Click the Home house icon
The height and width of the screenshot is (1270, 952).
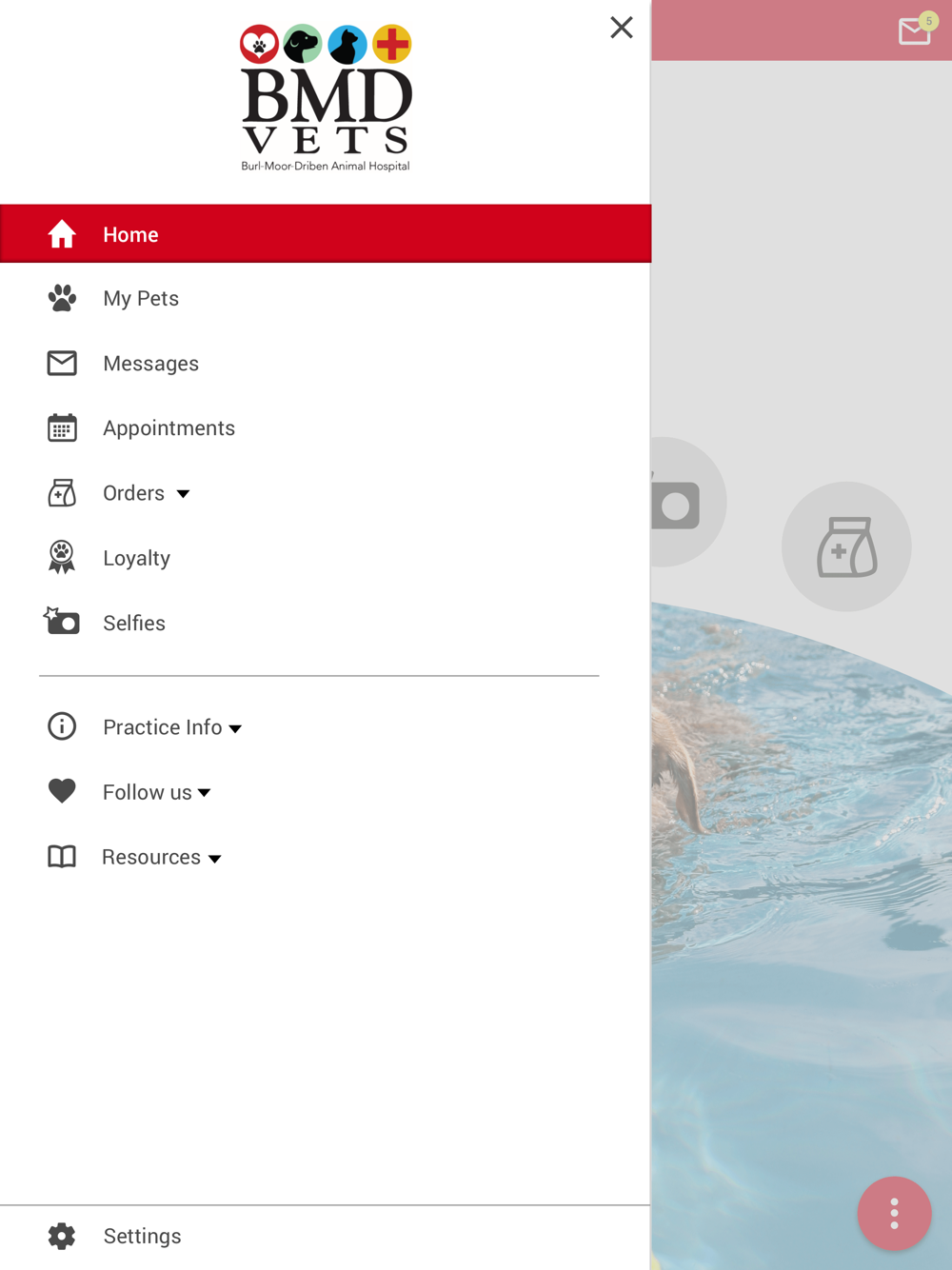pyautogui.click(x=62, y=234)
